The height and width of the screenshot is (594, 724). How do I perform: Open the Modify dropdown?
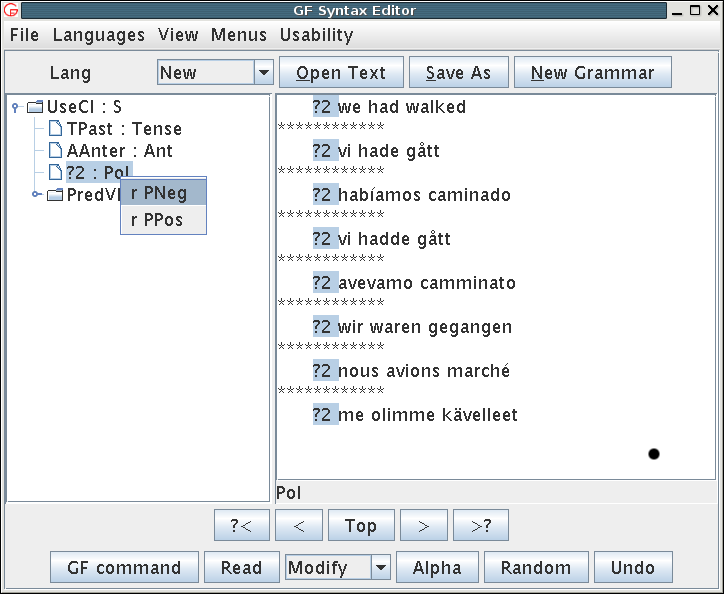click(380, 568)
